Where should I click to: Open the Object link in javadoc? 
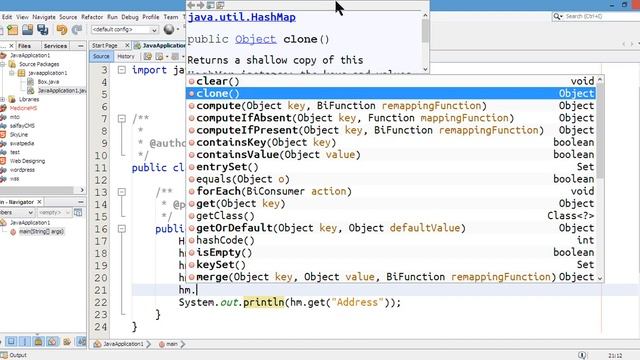pyautogui.click(x=256, y=39)
